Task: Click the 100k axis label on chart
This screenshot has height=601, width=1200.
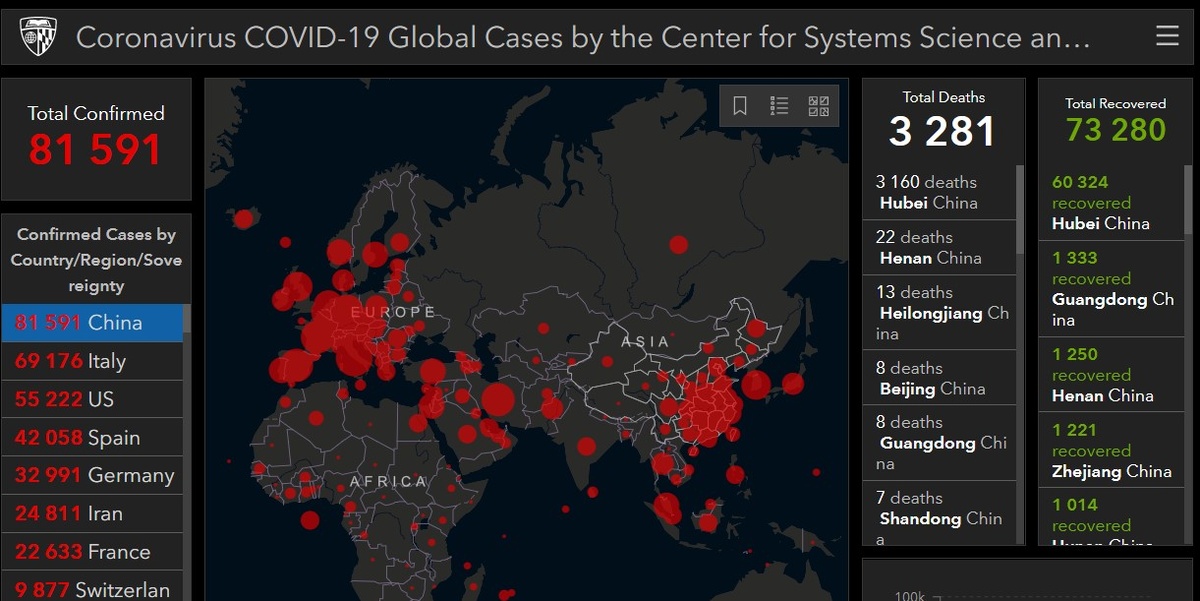Action: click(x=909, y=596)
